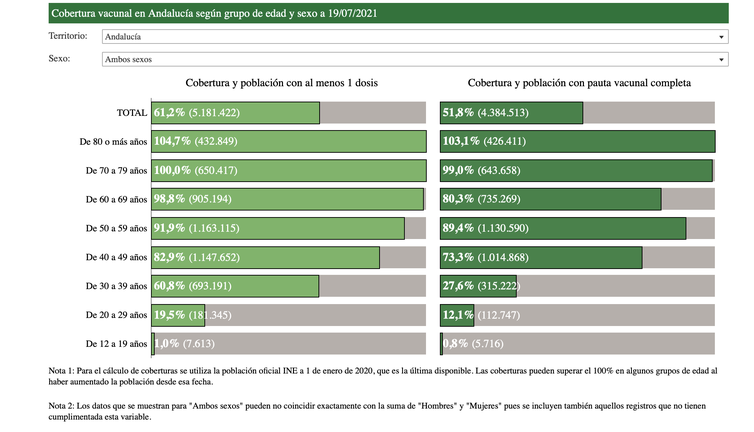Choose the 99,0% complete-vaccination bar

pos(576,171)
